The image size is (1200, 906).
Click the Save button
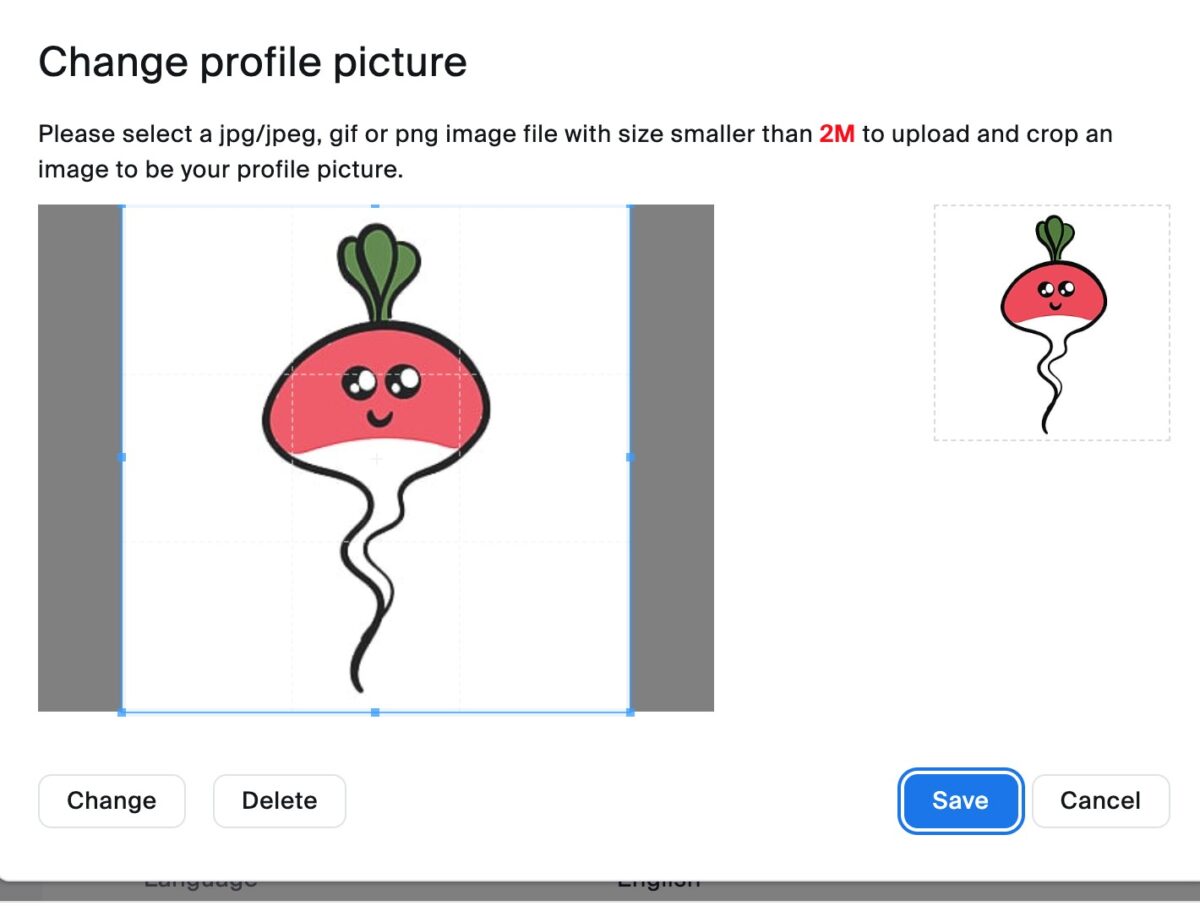pos(960,801)
